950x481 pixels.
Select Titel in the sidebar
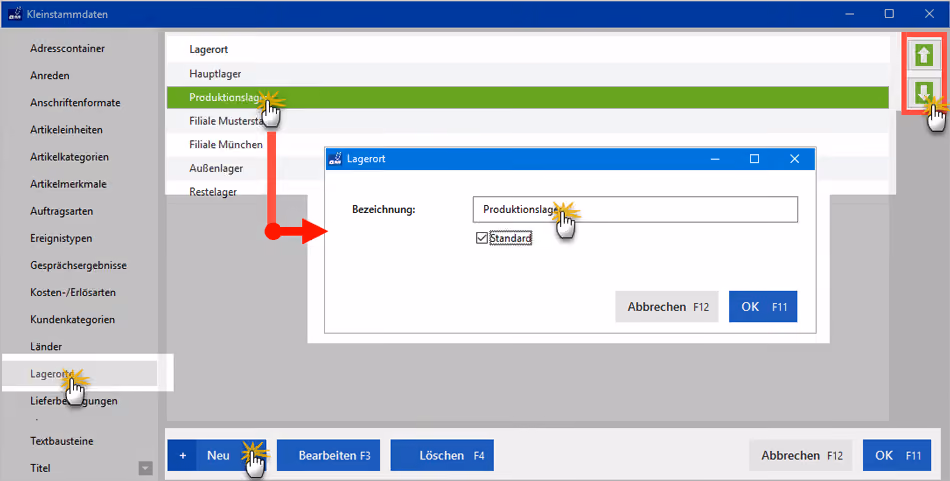click(40, 468)
